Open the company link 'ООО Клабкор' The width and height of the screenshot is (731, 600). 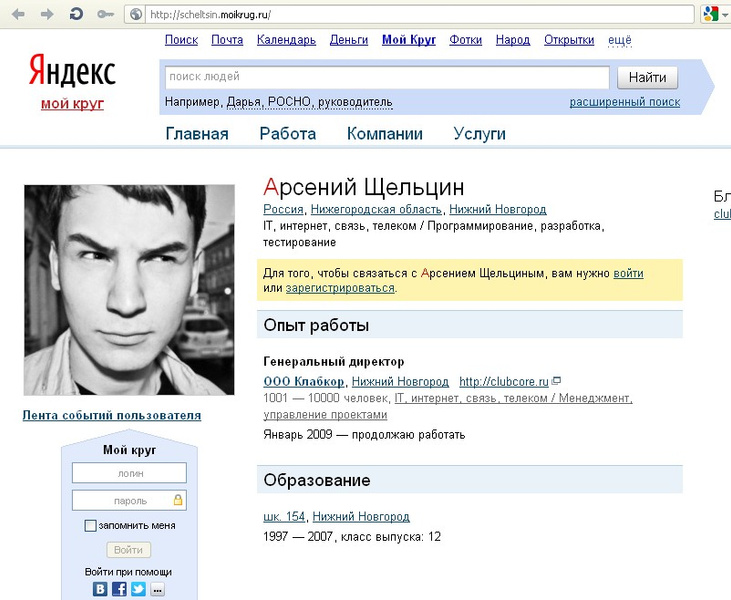pyautogui.click(x=303, y=381)
